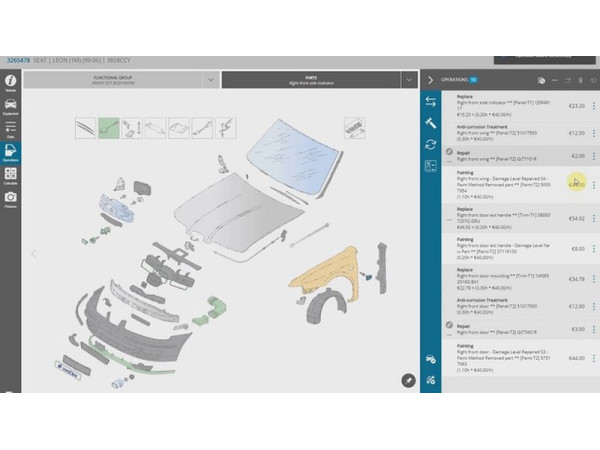Viewport: 600px width, 450px height.
Task: Select the Calculate icon in left sidebar
Action: point(10,176)
